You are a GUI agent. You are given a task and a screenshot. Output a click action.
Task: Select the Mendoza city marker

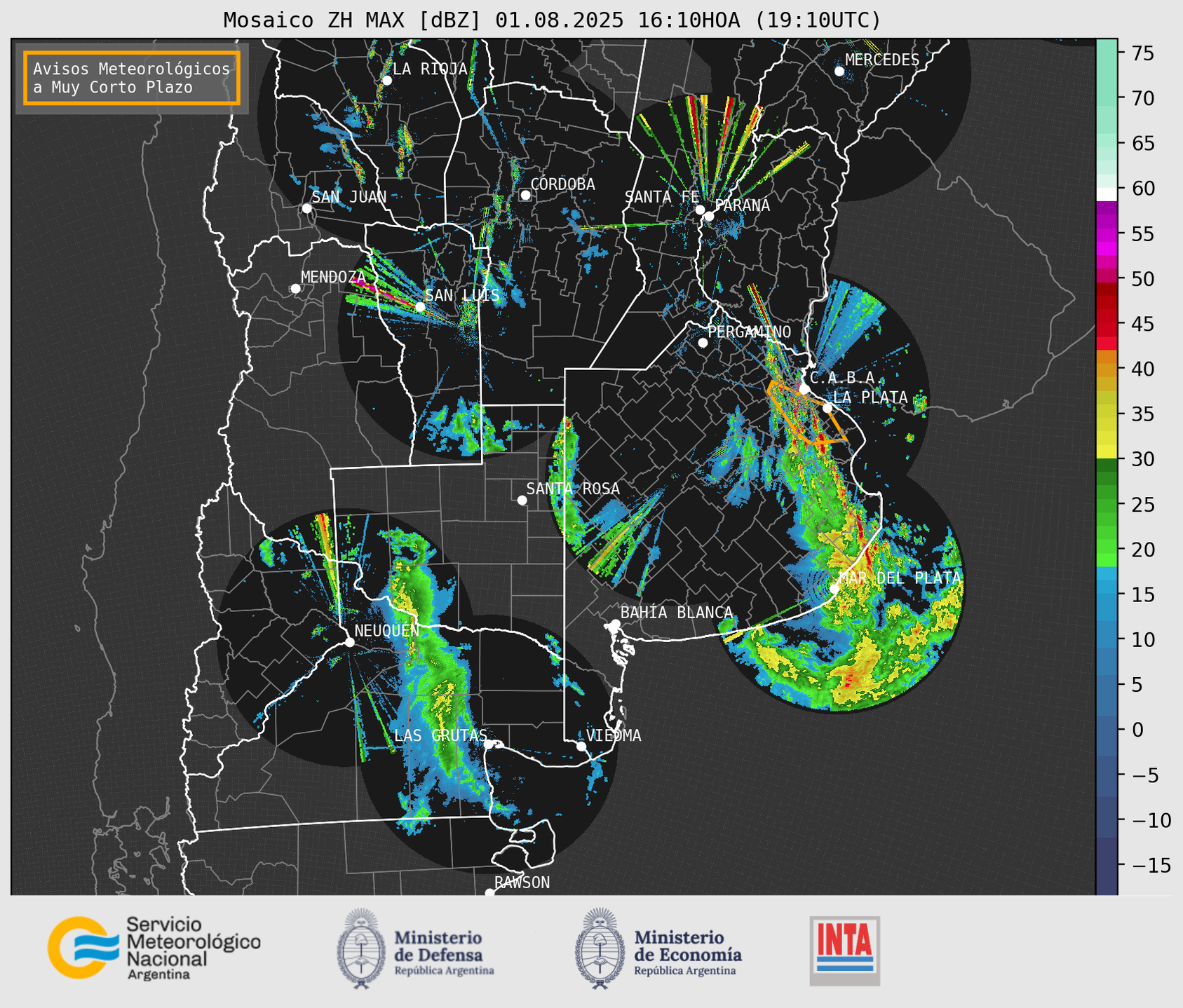pyautogui.click(x=295, y=289)
